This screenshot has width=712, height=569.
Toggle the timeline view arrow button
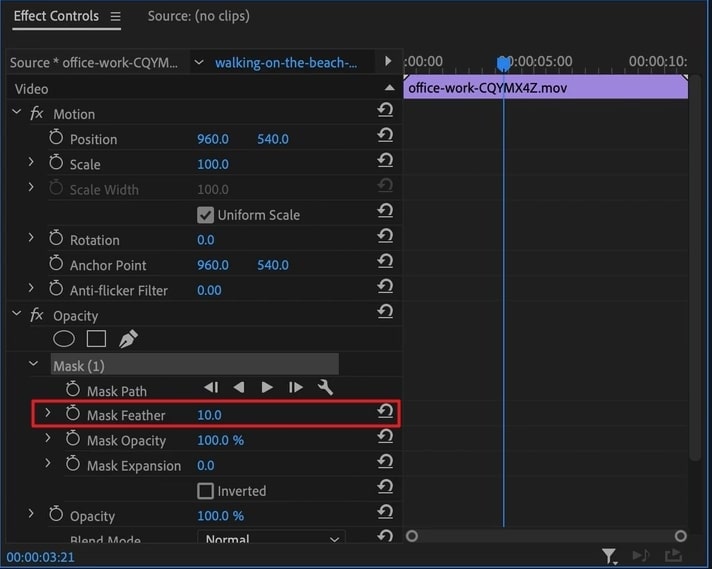pos(388,61)
